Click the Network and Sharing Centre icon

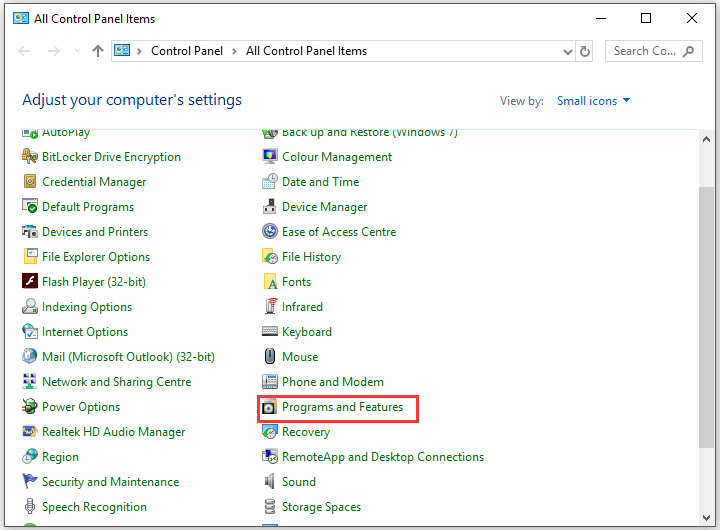(30, 381)
